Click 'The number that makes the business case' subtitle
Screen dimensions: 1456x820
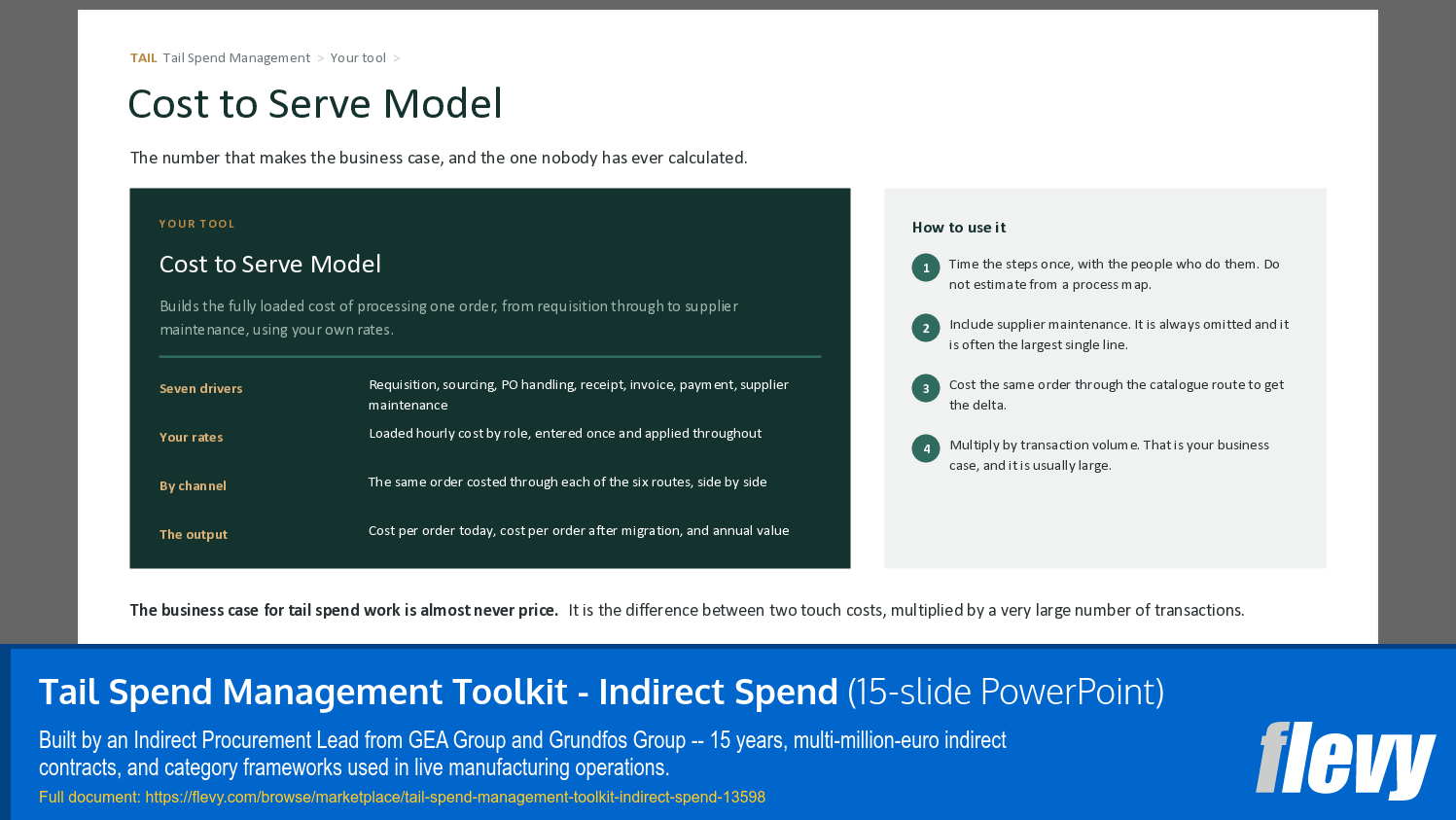click(x=439, y=158)
